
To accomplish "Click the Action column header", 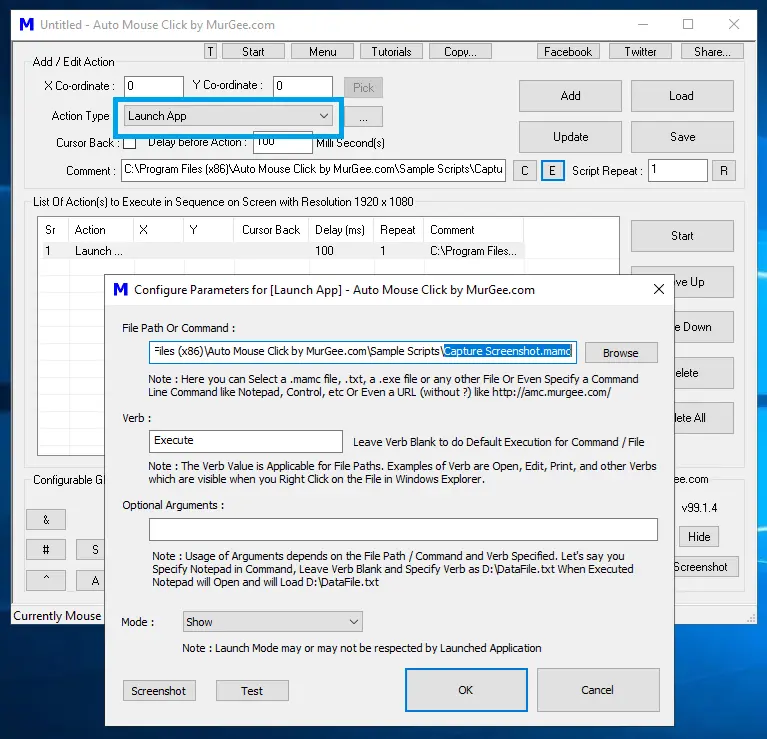I will point(101,230).
